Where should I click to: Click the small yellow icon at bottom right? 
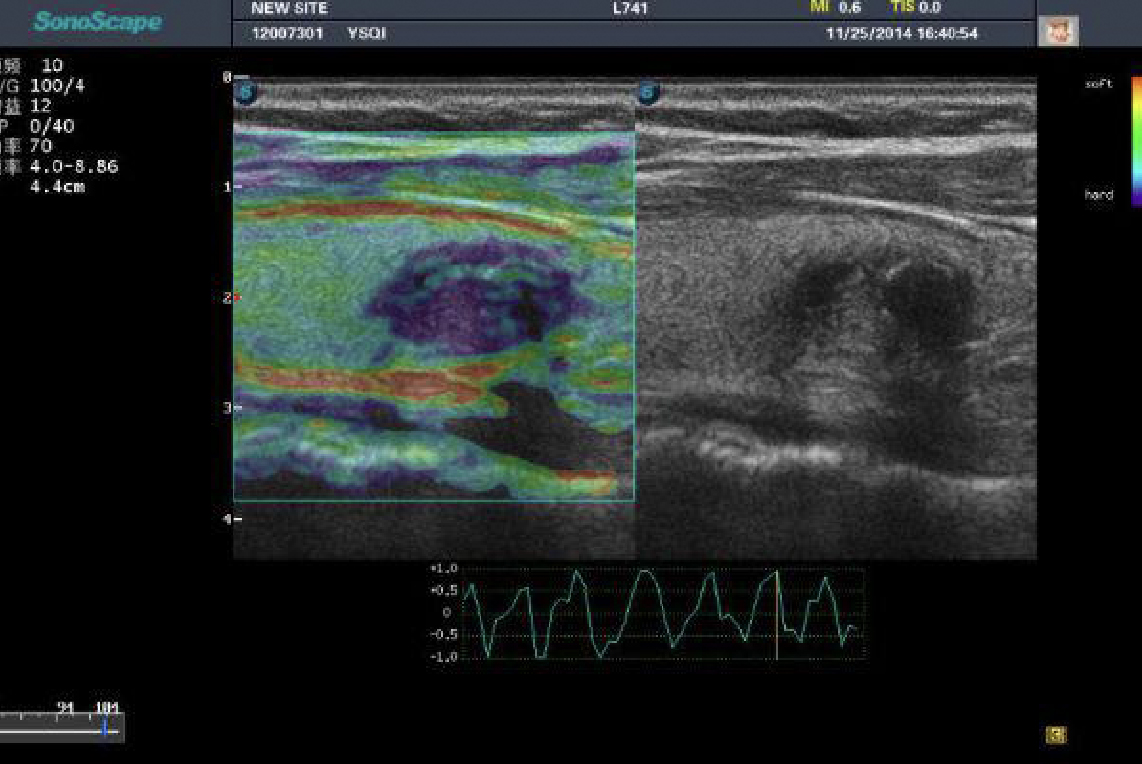(1056, 735)
